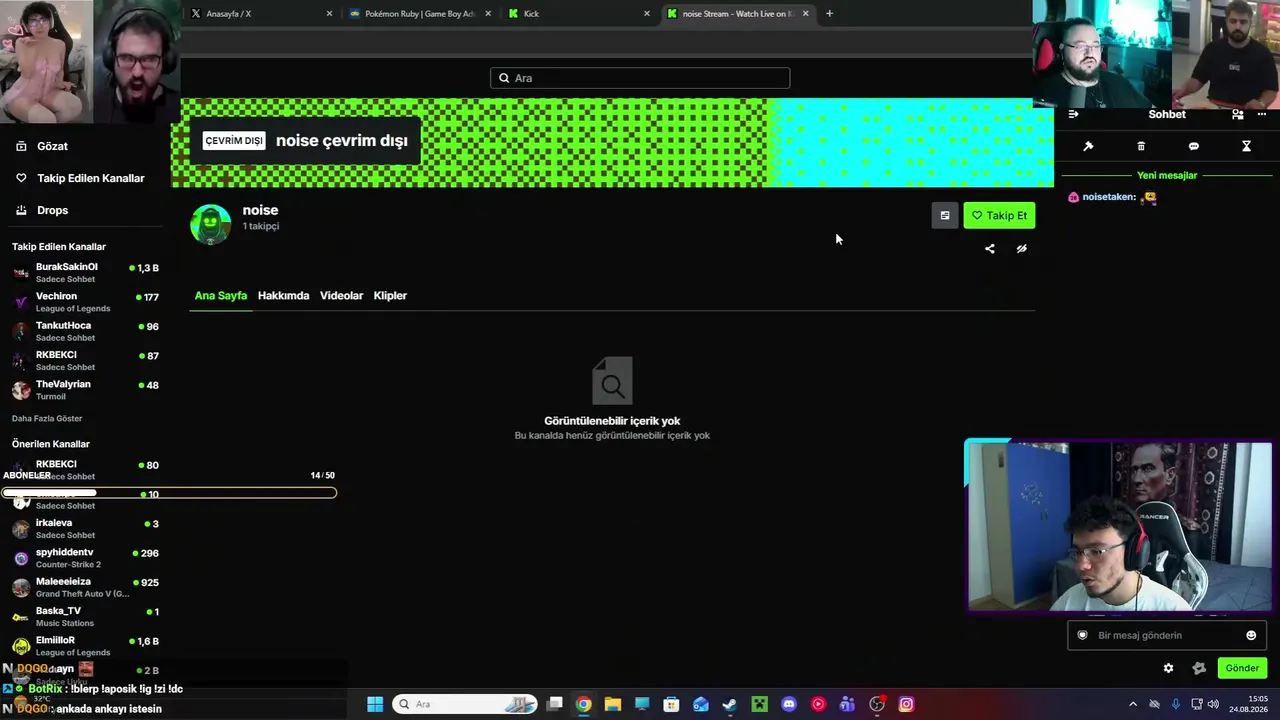Image resolution: width=1280 pixels, height=720 pixels.
Task: Select the Kick browser tab
Action: 578,14
